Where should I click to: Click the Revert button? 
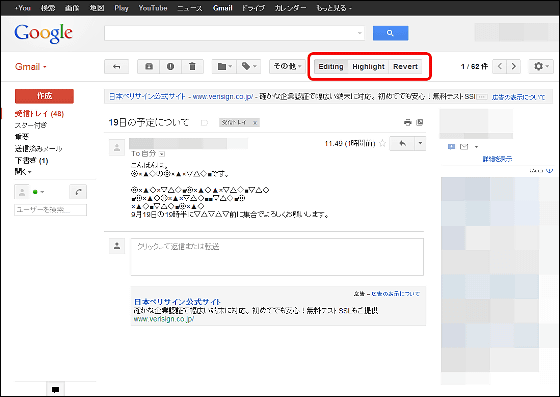click(x=405, y=67)
